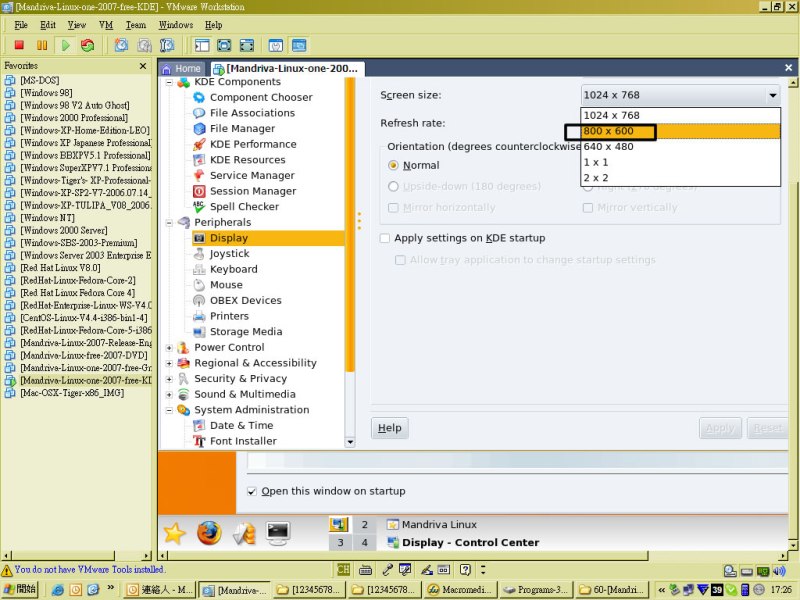The height and width of the screenshot is (600, 800).
Task: Click the speaker icon in VMware status bar
Action: point(779,571)
